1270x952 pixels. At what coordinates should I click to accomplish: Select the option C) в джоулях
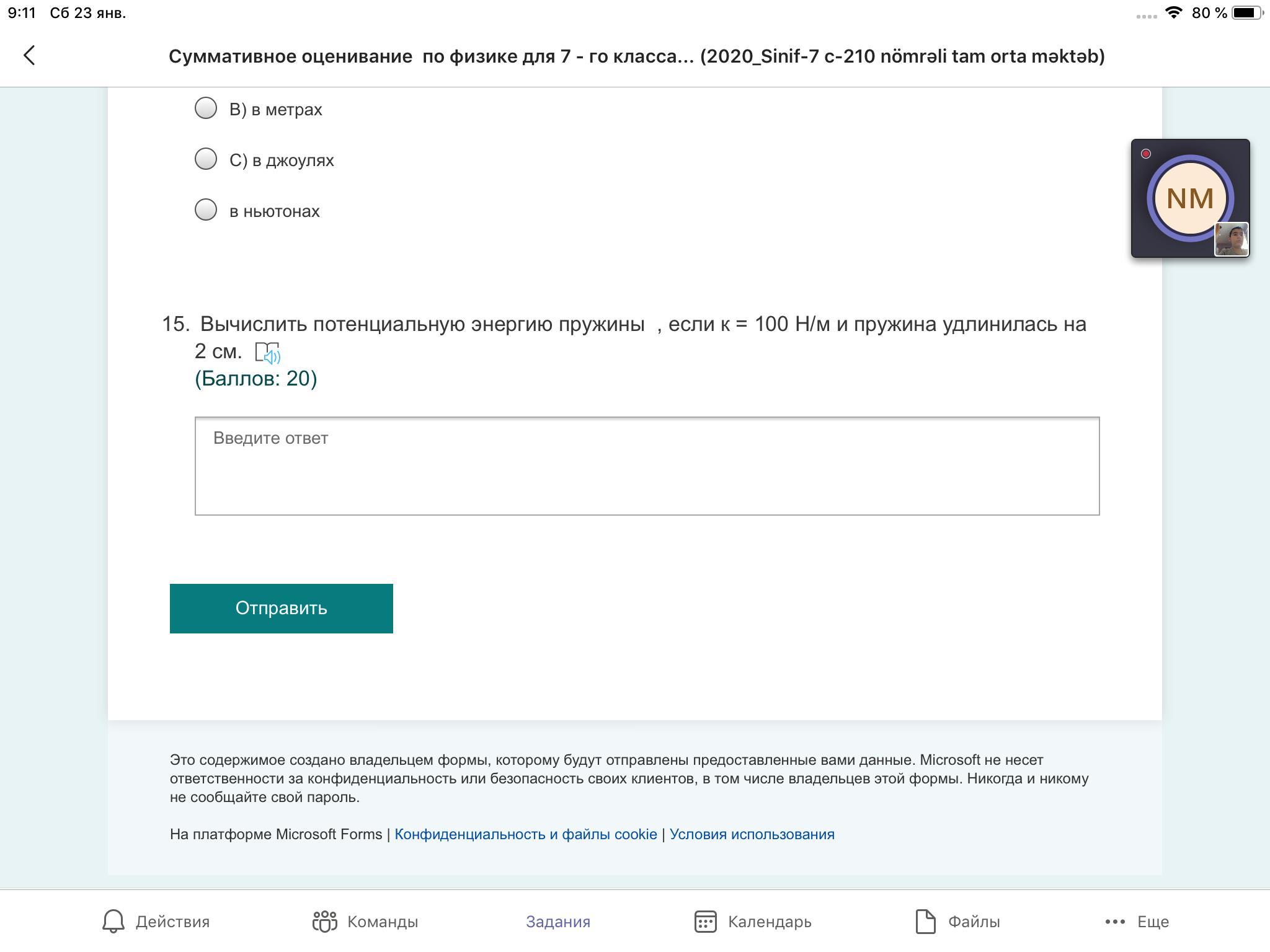(206, 159)
